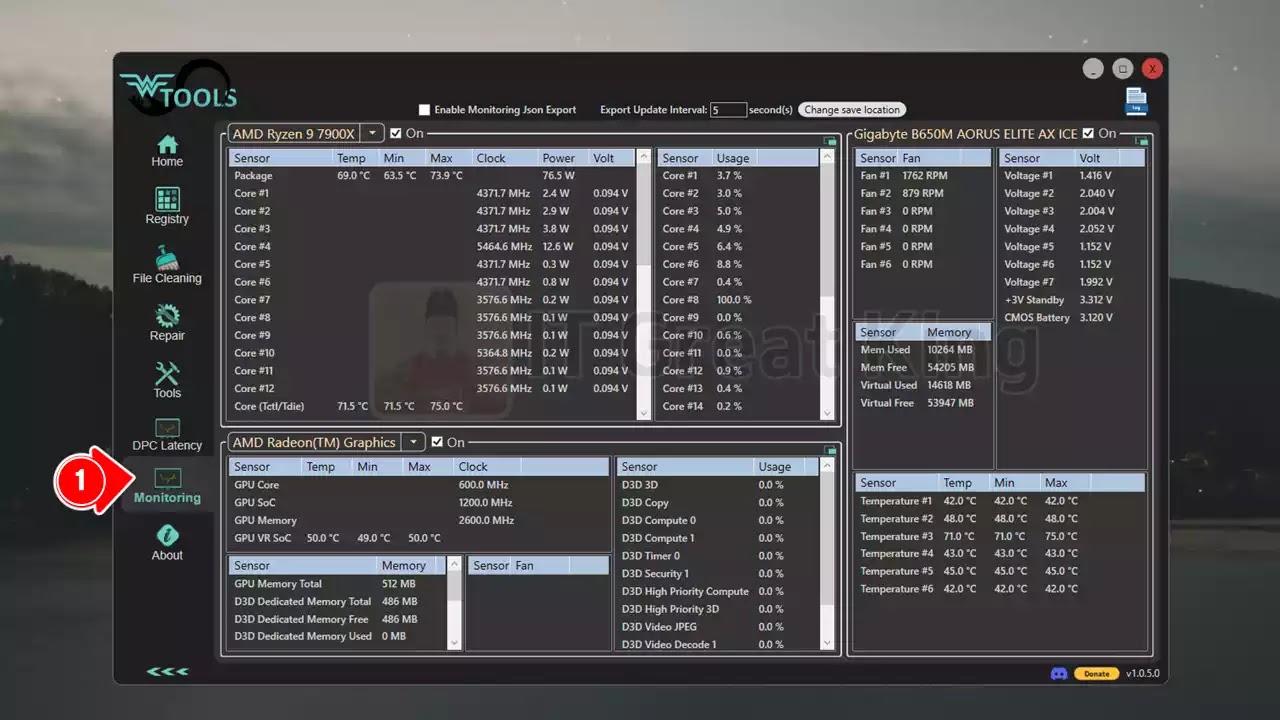This screenshot has width=1280, height=720.
Task: Select the +3V Standby row
Action: 1073,300
